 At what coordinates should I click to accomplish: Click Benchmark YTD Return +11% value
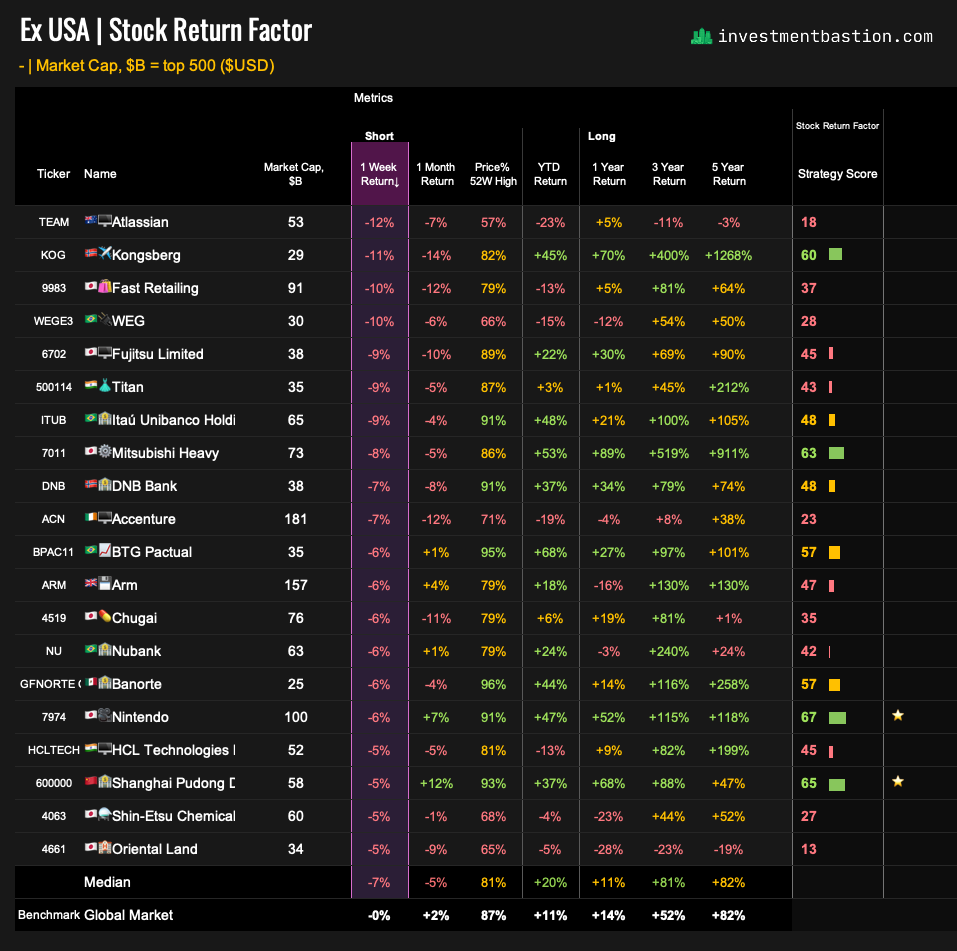[x=550, y=915]
